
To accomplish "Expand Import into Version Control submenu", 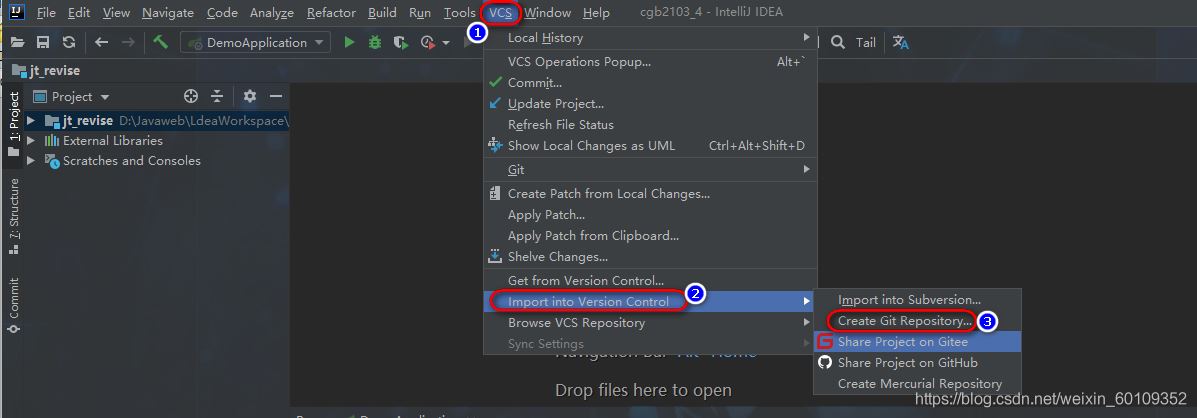I will pos(650,301).
